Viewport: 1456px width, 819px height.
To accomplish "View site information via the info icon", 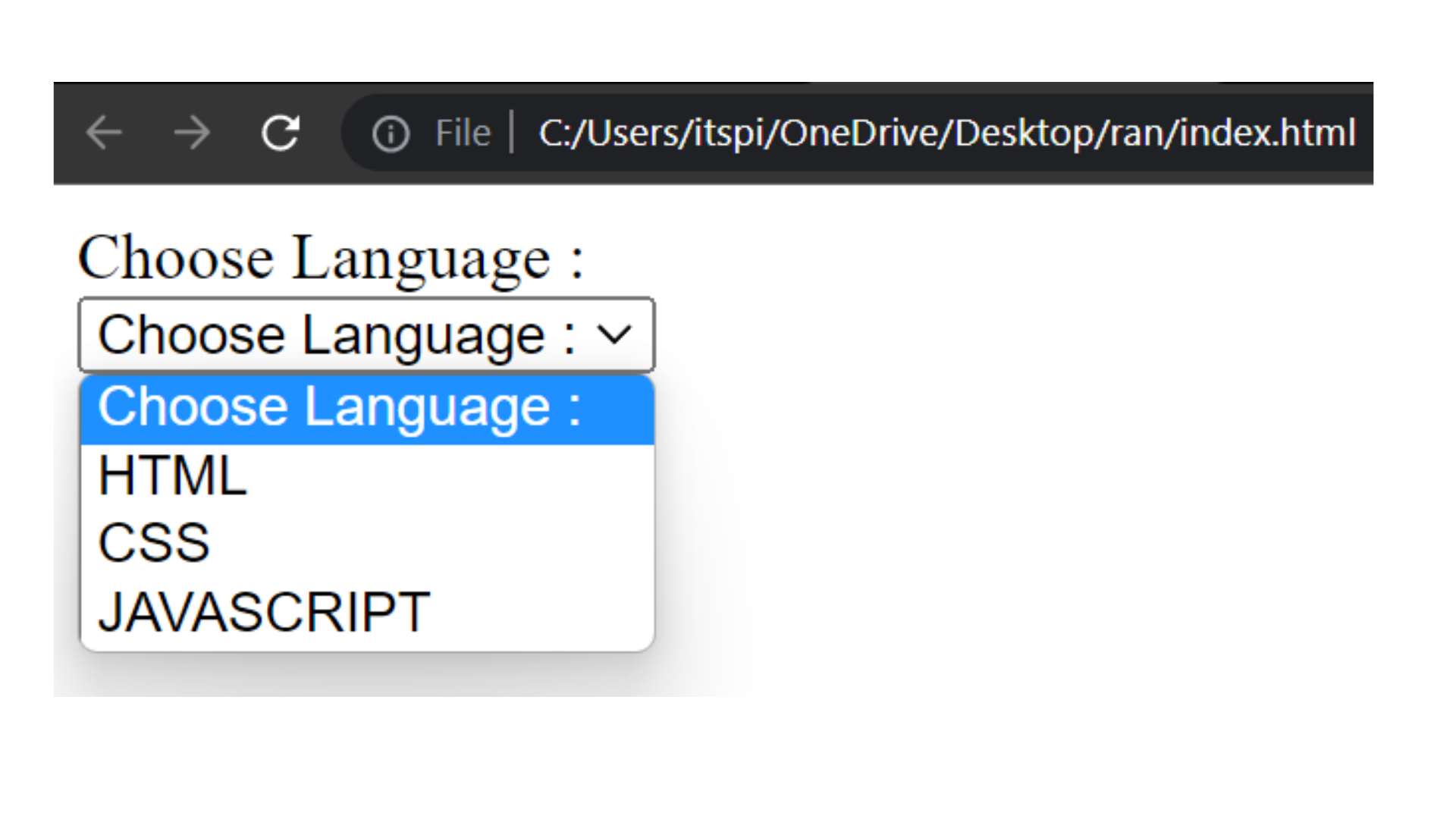I will coord(391,134).
